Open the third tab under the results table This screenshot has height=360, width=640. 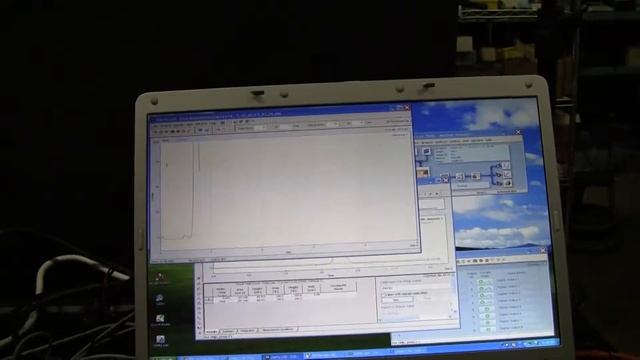247,330
